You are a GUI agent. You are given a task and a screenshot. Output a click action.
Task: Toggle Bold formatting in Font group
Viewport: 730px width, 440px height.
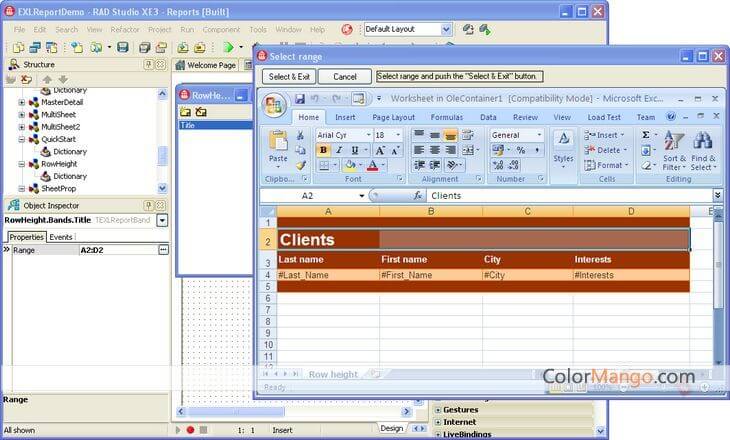pyautogui.click(x=324, y=150)
